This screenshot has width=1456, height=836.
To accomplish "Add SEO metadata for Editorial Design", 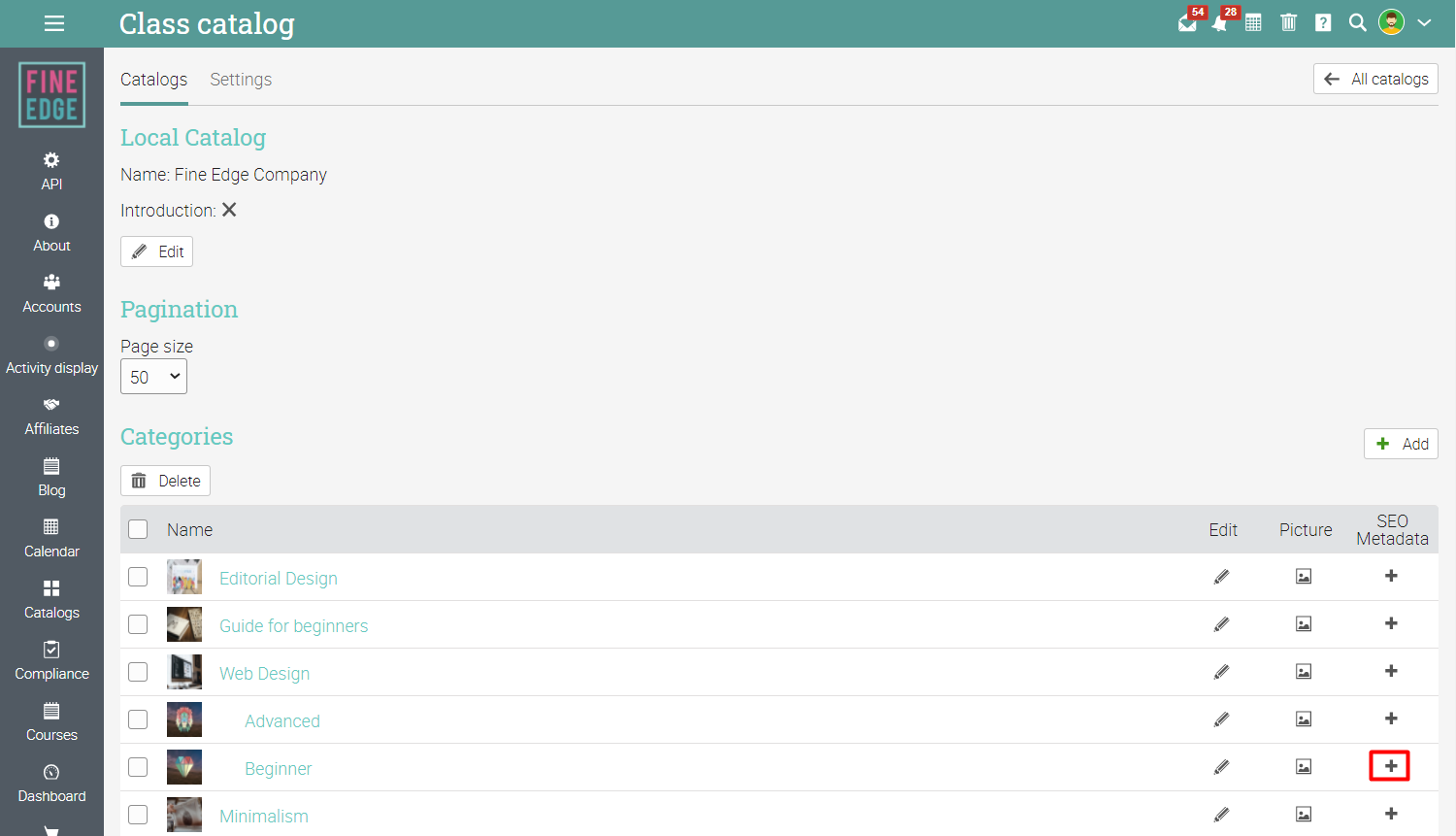I will [x=1391, y=576].
